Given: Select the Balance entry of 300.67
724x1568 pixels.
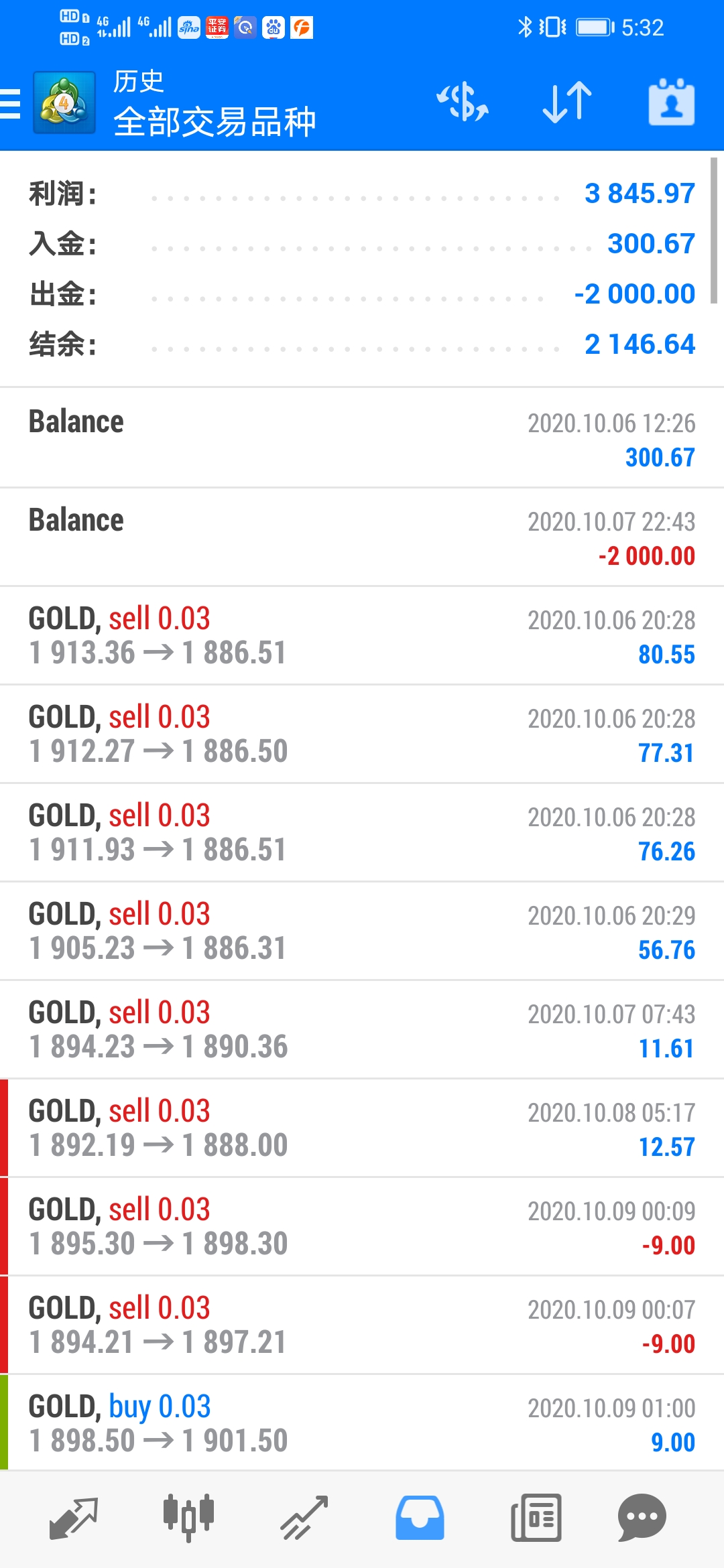Looking at the screenshot, I should (362, 438).
